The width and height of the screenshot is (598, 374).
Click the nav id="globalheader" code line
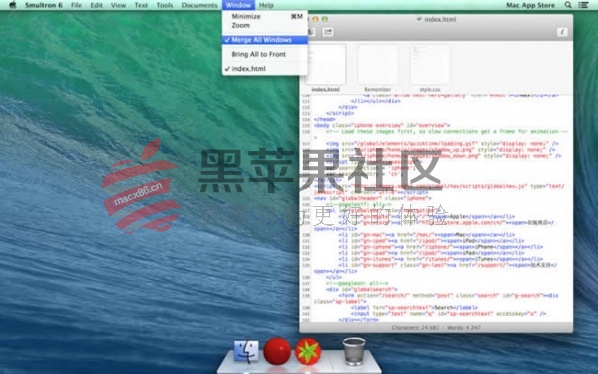373,198
